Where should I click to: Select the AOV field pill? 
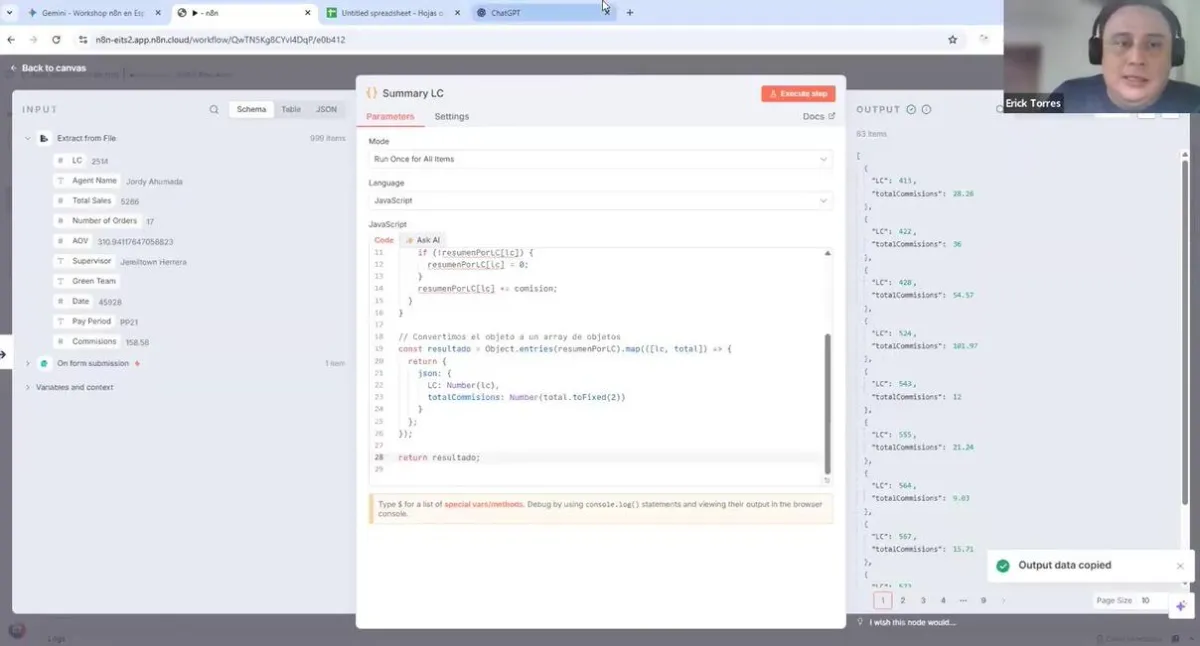[73, 241]
